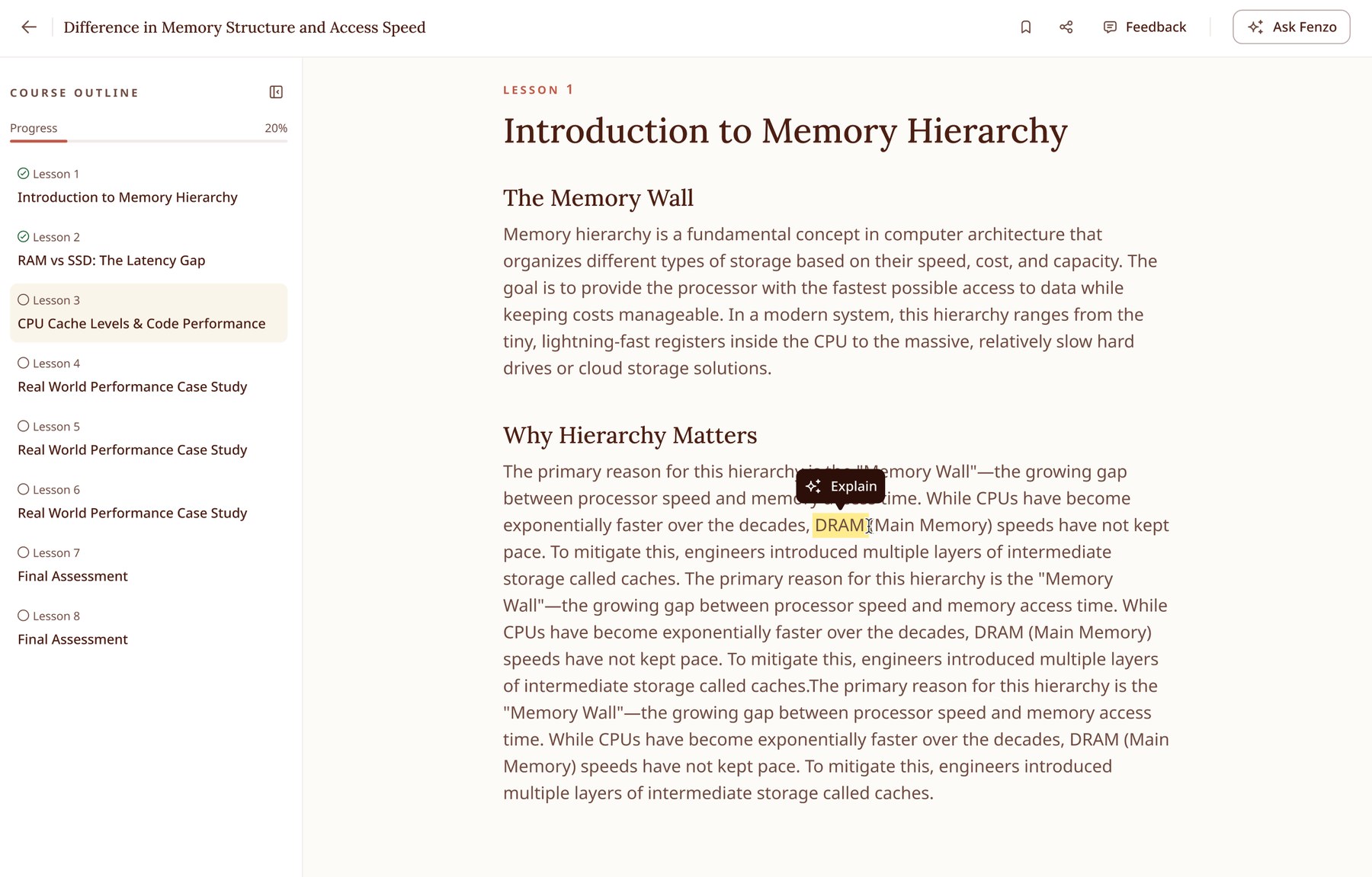The image size is (1372, 877).
Task: Open the Feedback button
Action: point(1145,27)
